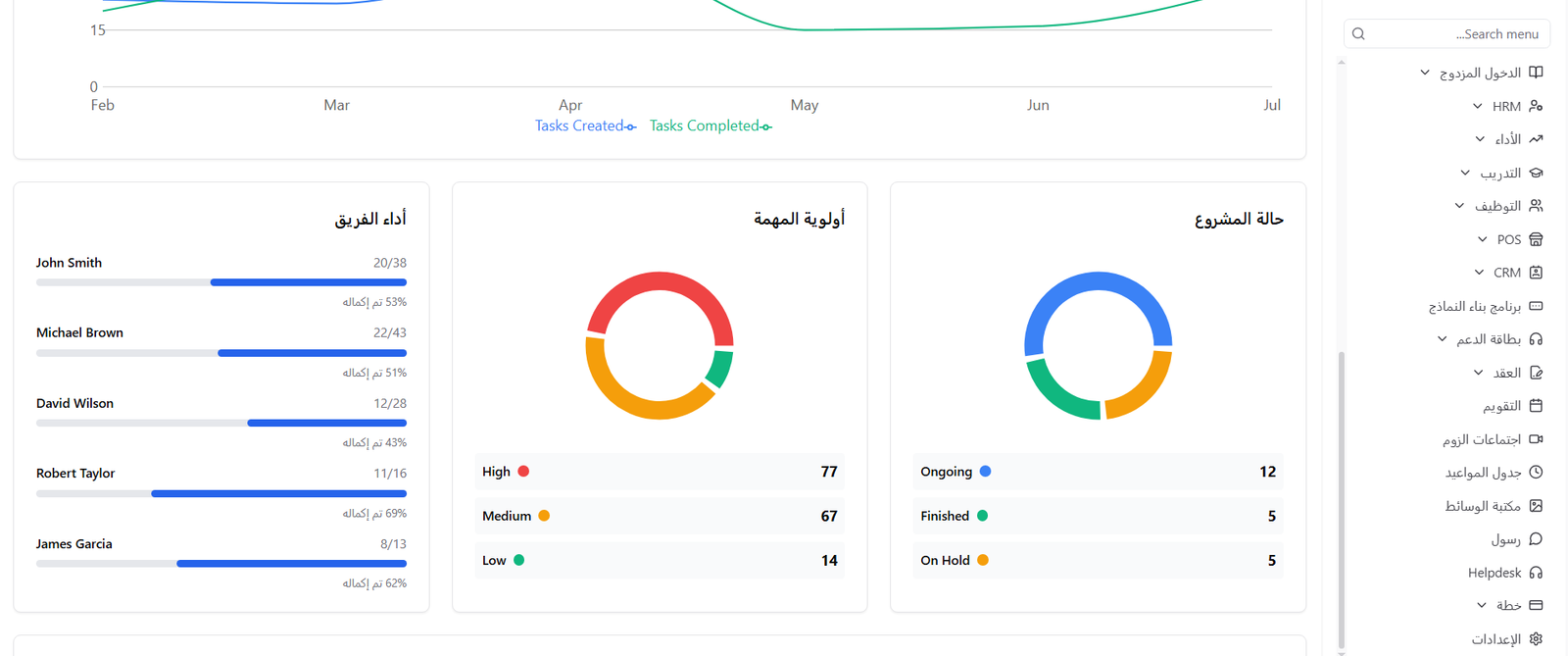Screen dimensions: 1568x656
Task: Click the red High priority dot
Action: click(x=523, y=472)
